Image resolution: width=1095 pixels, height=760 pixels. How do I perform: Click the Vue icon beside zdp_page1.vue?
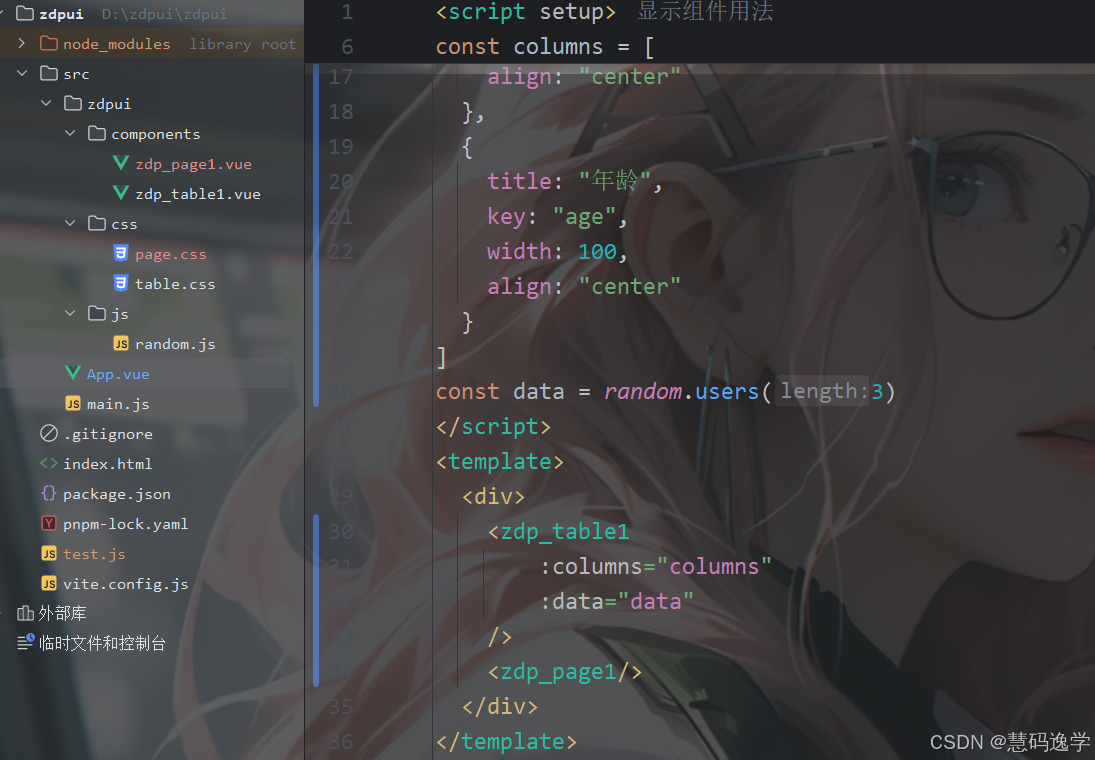(x=121, y=163)
